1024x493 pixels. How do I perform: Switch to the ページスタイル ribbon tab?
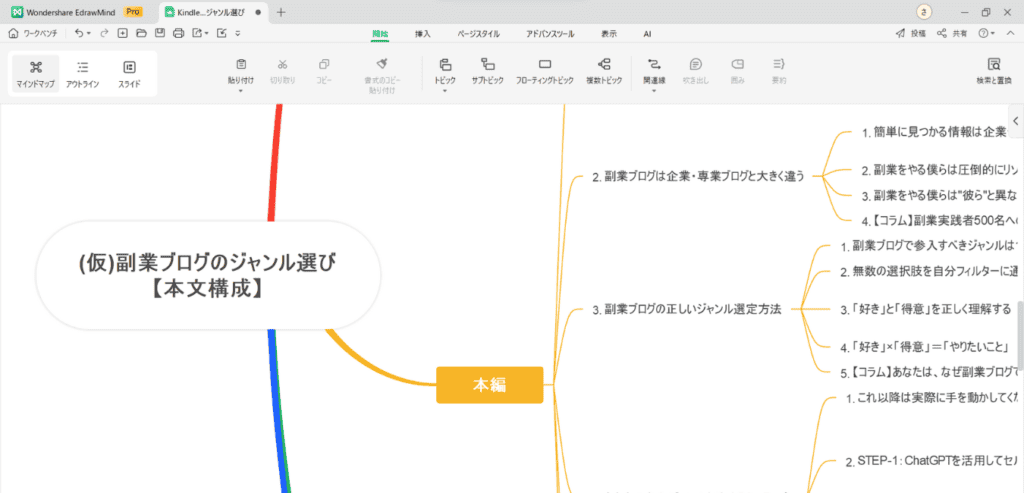point(478,34)
